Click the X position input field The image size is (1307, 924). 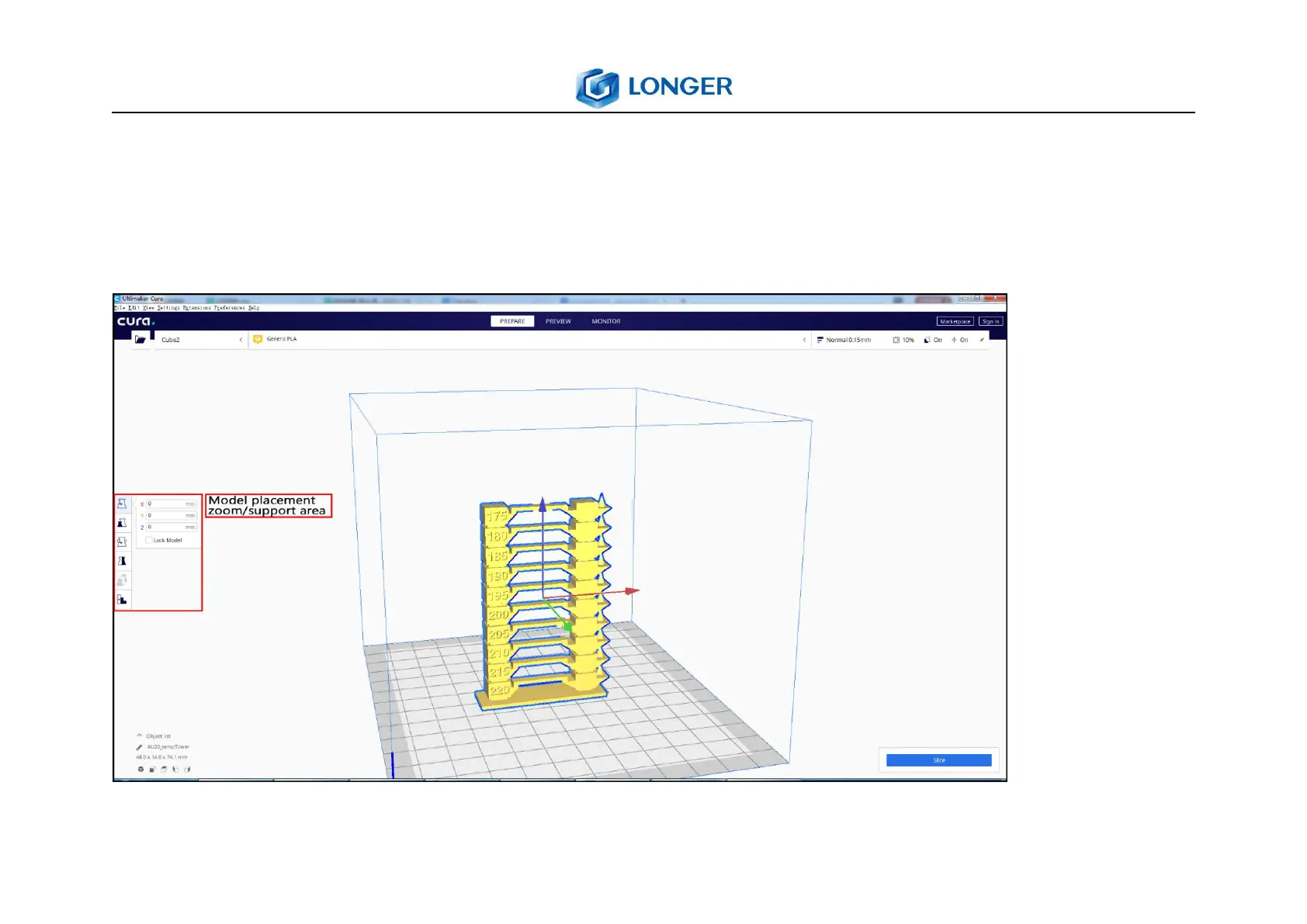pyautogui.click(x=172, y=504)
